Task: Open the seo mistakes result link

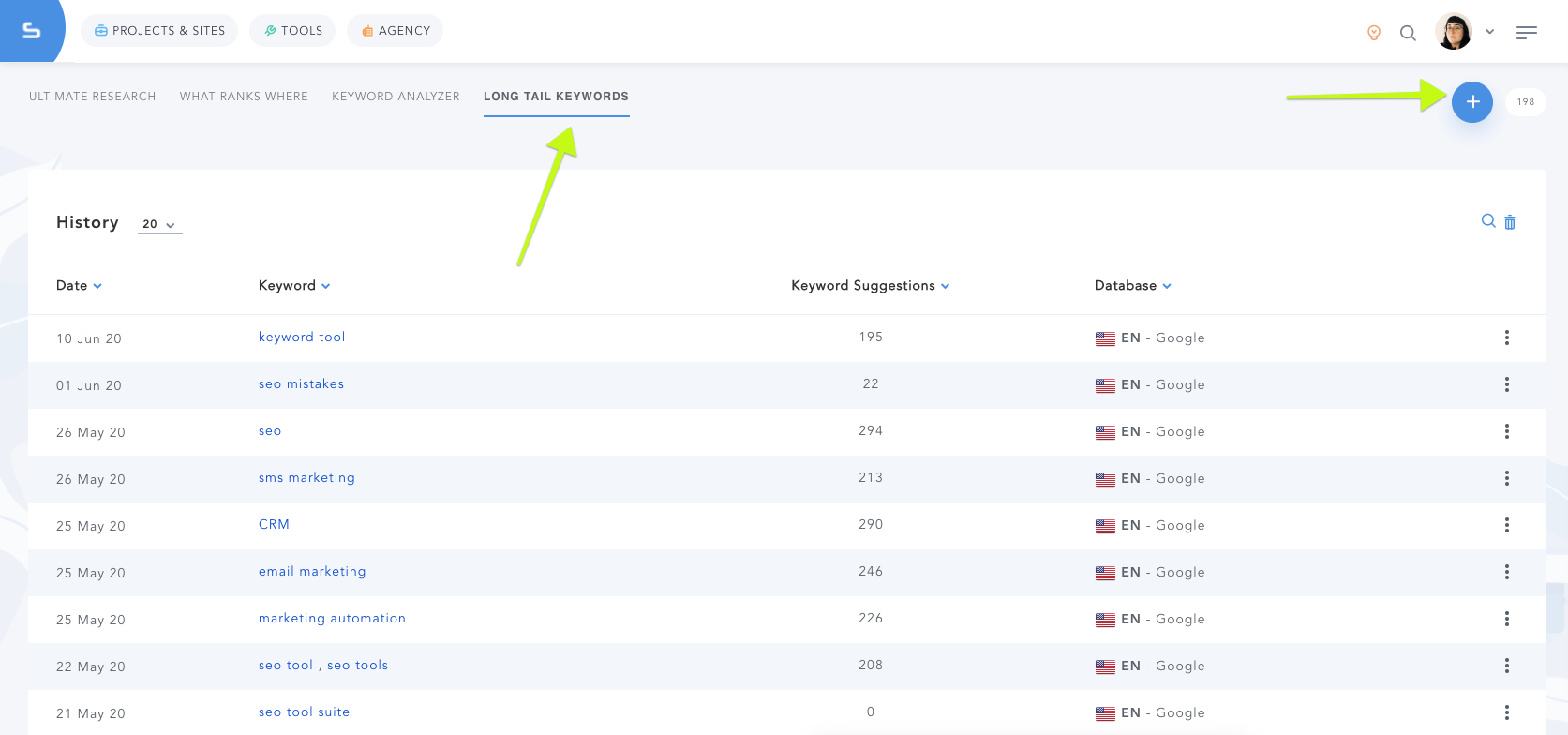Action: click(301, 383)
